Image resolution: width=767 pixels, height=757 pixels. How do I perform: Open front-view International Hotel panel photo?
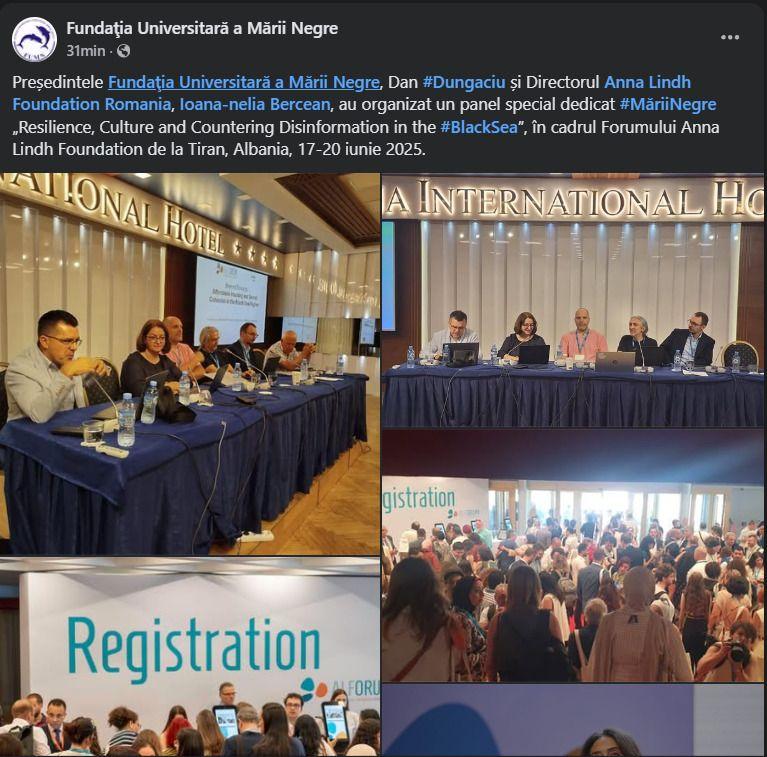(573, 300)
